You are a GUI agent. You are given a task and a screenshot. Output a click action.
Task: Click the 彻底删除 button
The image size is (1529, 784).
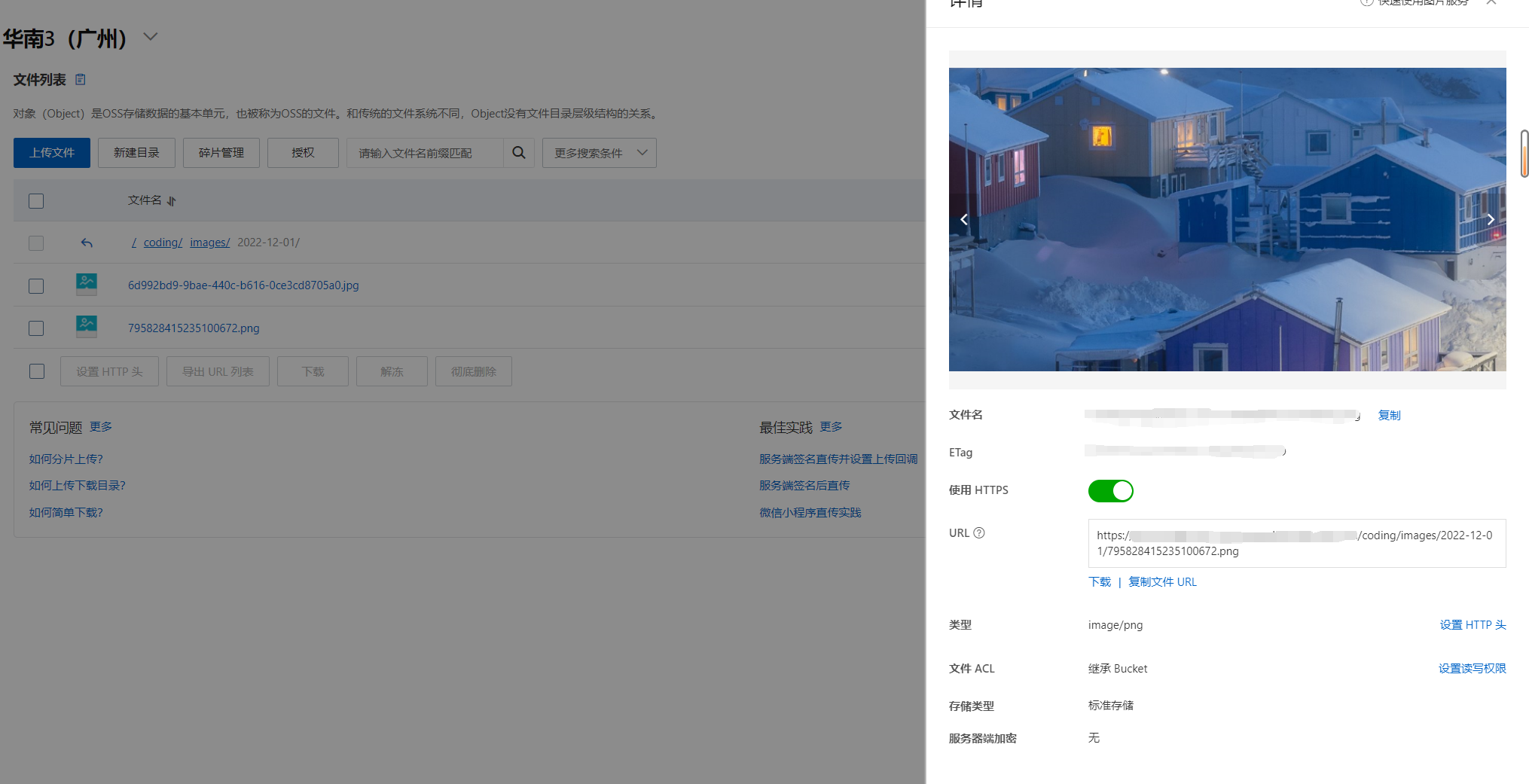[474, 371]
